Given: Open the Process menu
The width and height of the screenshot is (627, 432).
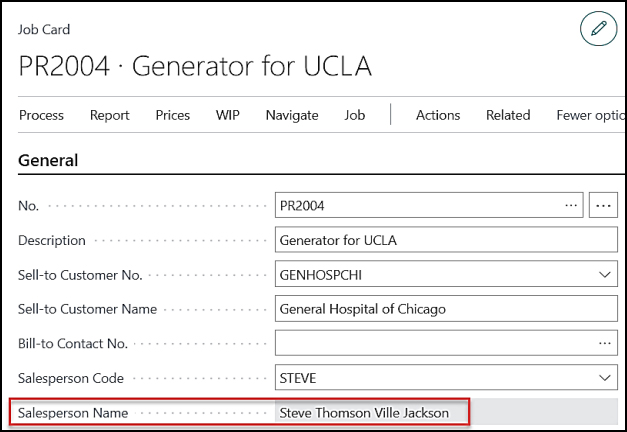Looking at the screenshot, I should pyautogui.click(x=41, y=115).
